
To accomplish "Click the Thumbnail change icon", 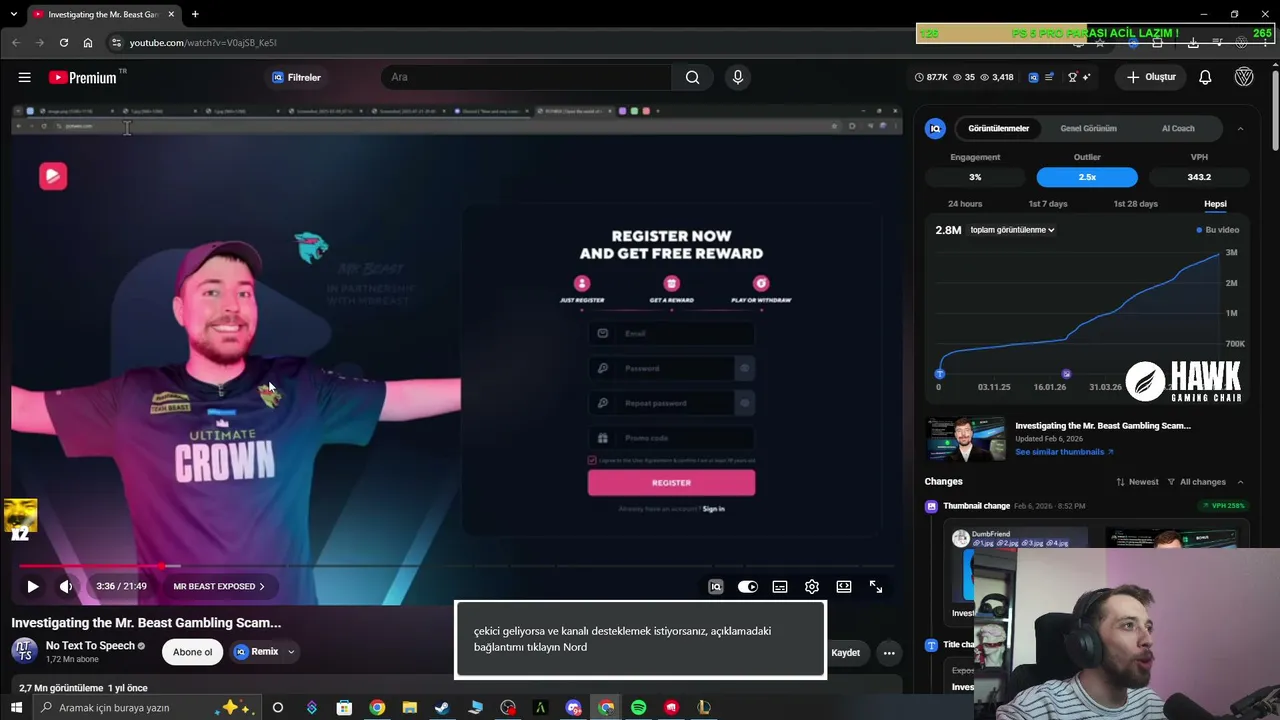I will click(931, 506).
